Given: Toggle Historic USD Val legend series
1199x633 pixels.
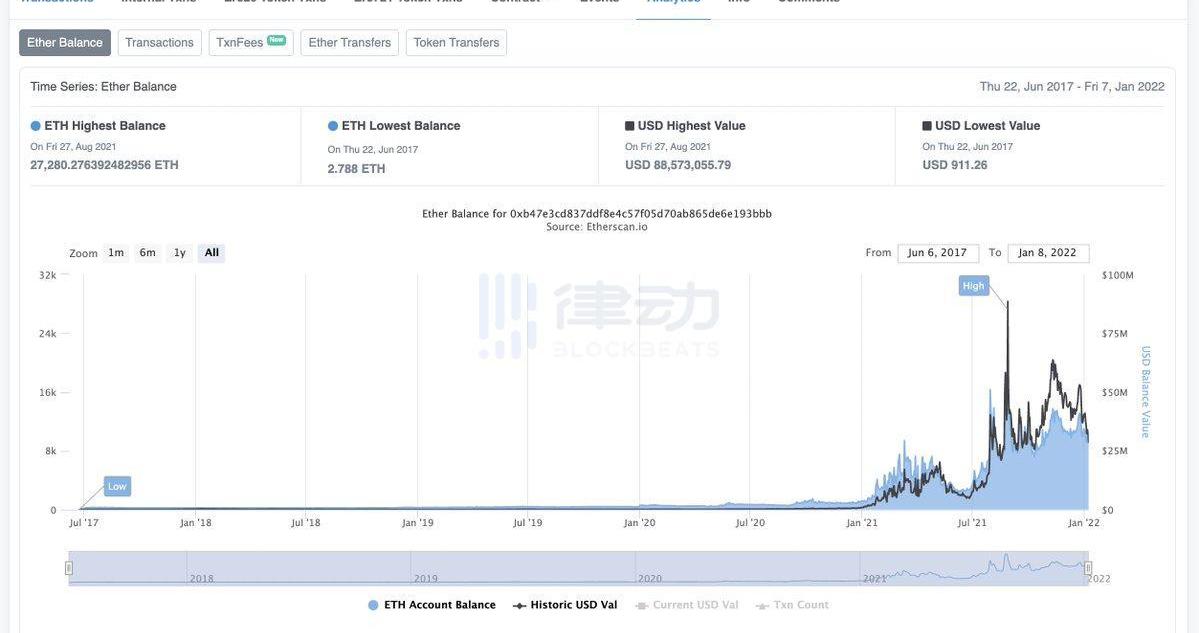Looking at the screenshot, I should click(565, 605).
